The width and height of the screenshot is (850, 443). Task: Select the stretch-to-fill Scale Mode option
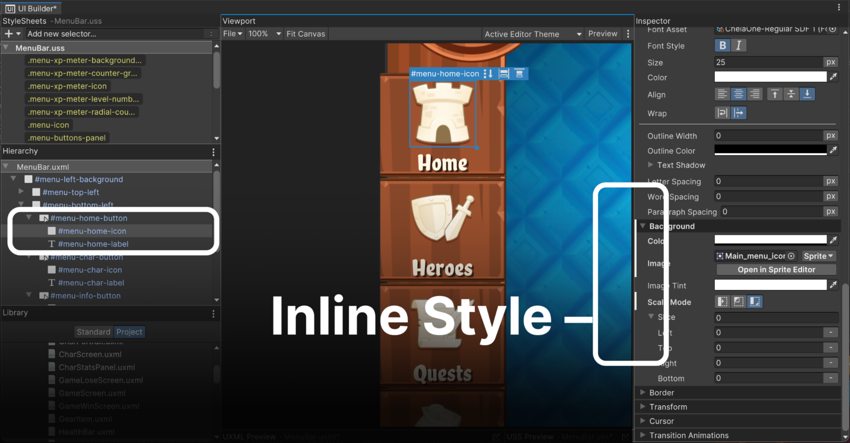(x=722, y=301)
